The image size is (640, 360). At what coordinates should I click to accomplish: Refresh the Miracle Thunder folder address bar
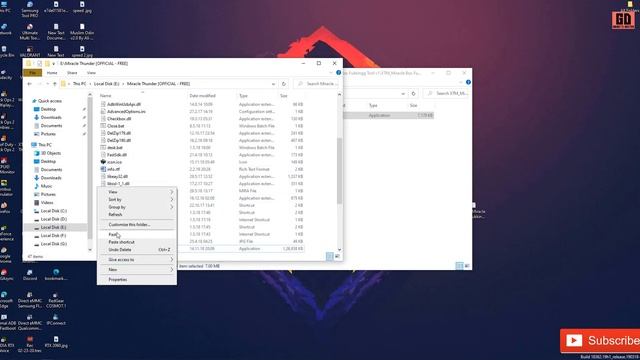coord(284,84)
